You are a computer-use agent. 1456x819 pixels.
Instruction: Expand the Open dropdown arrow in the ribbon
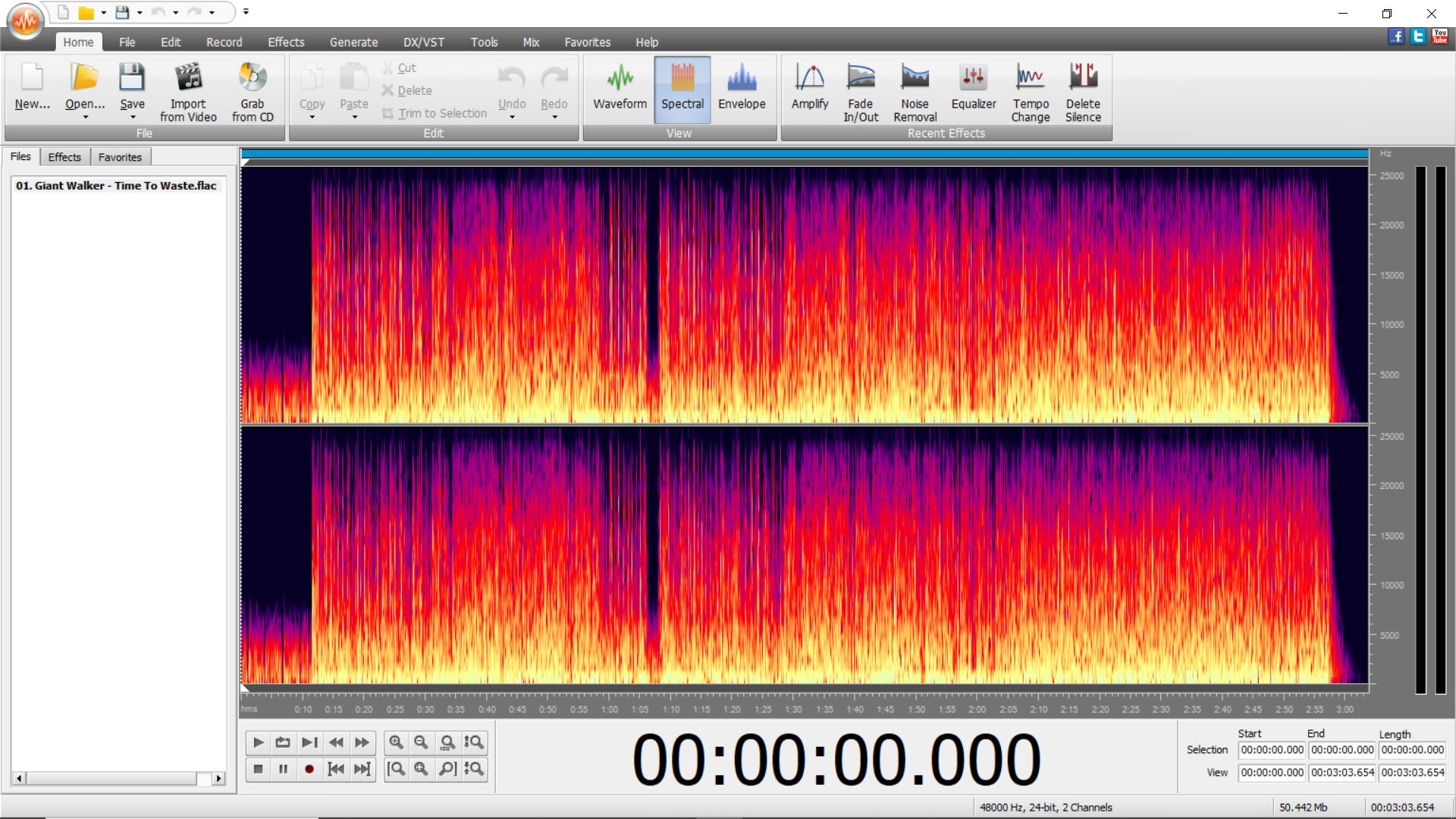click(85, 118)
